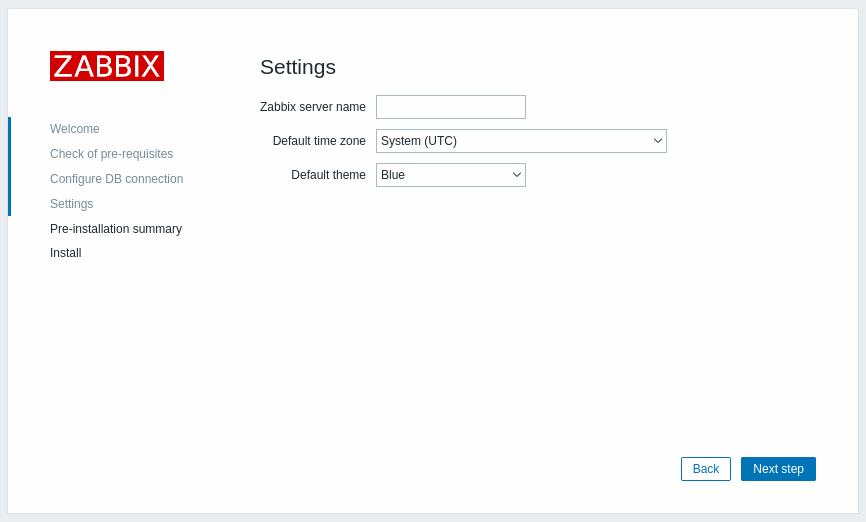Click the red ZABBIX logo

click(107, 66)
